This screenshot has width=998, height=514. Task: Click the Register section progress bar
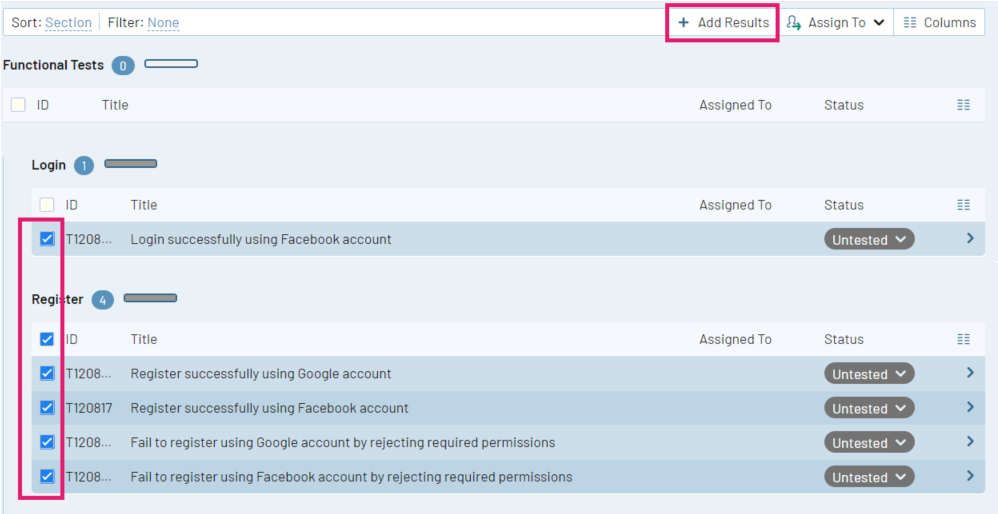[x=150, y=298]
